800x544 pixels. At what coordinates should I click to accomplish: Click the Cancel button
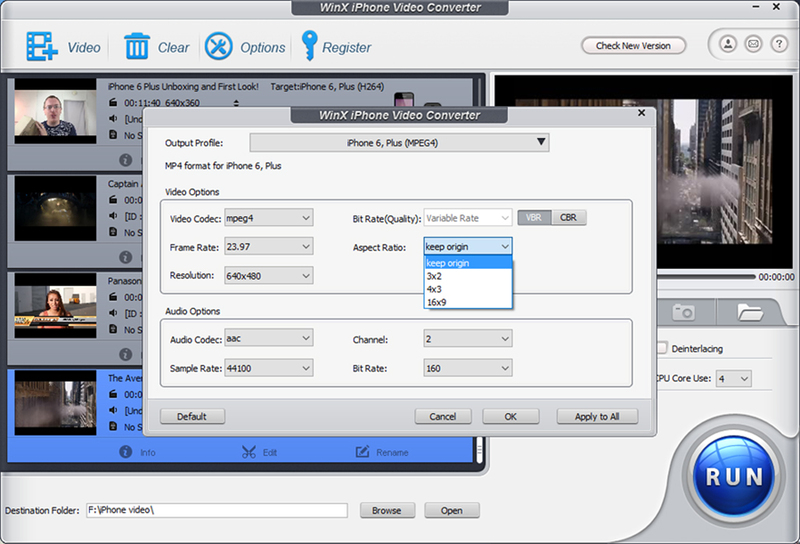[442, 416]
